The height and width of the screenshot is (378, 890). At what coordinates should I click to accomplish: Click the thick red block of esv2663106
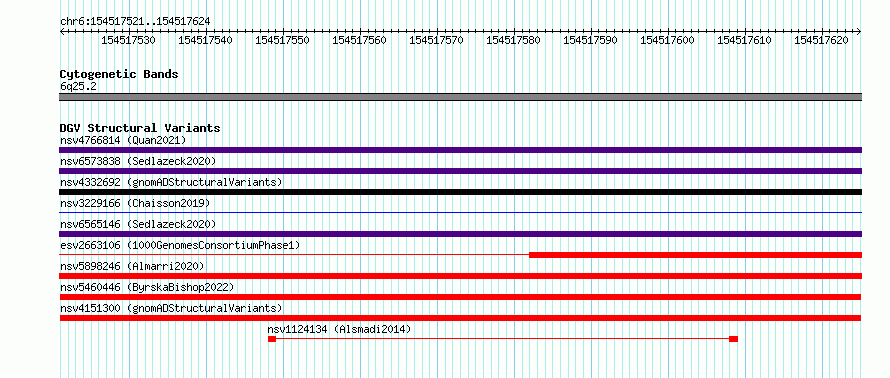click(695, 255)
